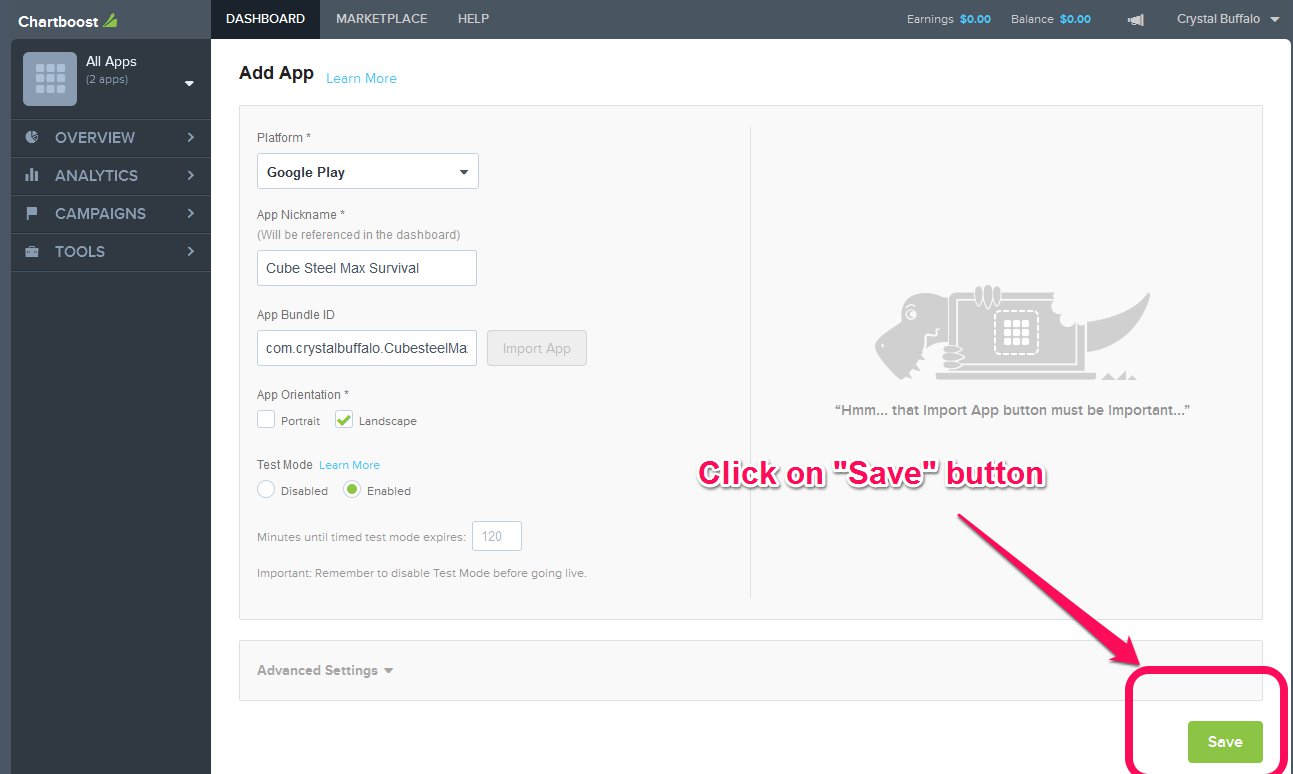Open the Campaigns sidebar section
The height and width of the screenshot is (774, 1293).
(111, 214)
